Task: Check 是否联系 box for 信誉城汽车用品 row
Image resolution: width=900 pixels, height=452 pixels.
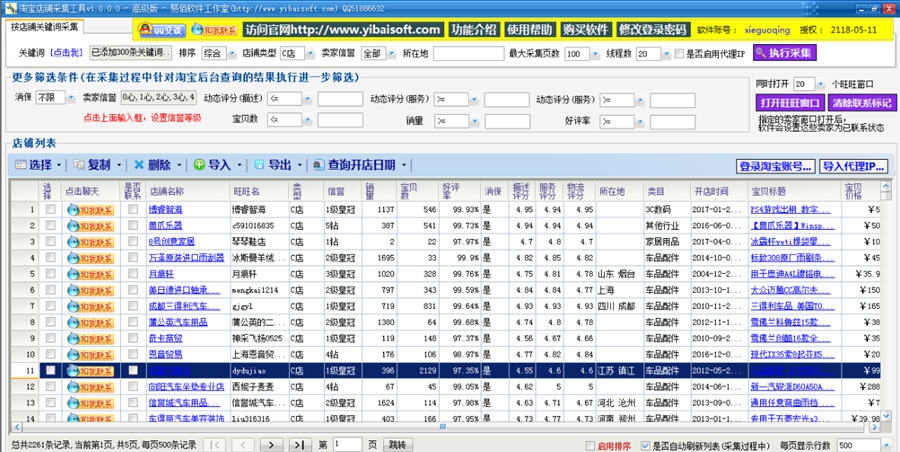Action: [133, 403]
